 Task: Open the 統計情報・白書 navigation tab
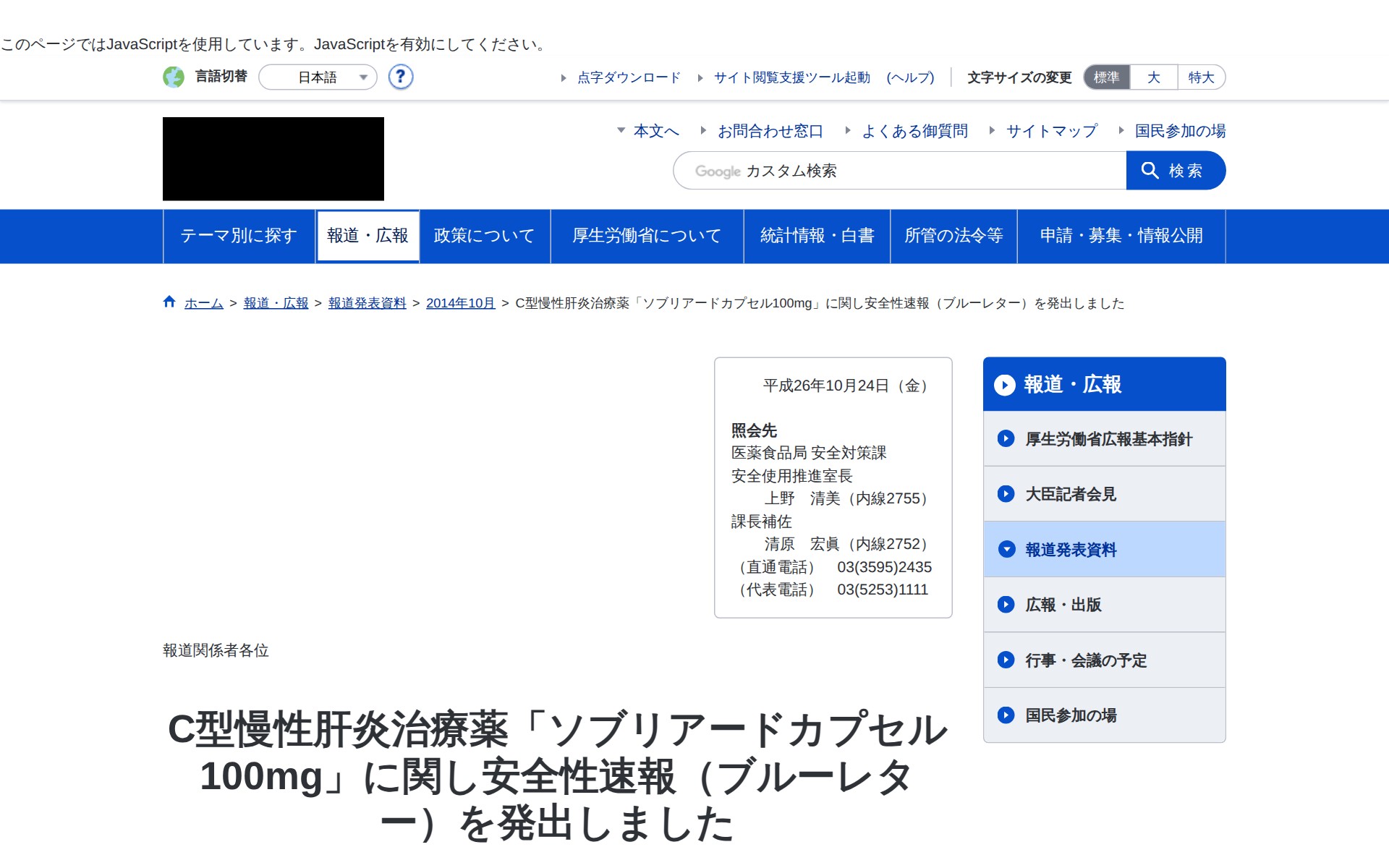817,236
